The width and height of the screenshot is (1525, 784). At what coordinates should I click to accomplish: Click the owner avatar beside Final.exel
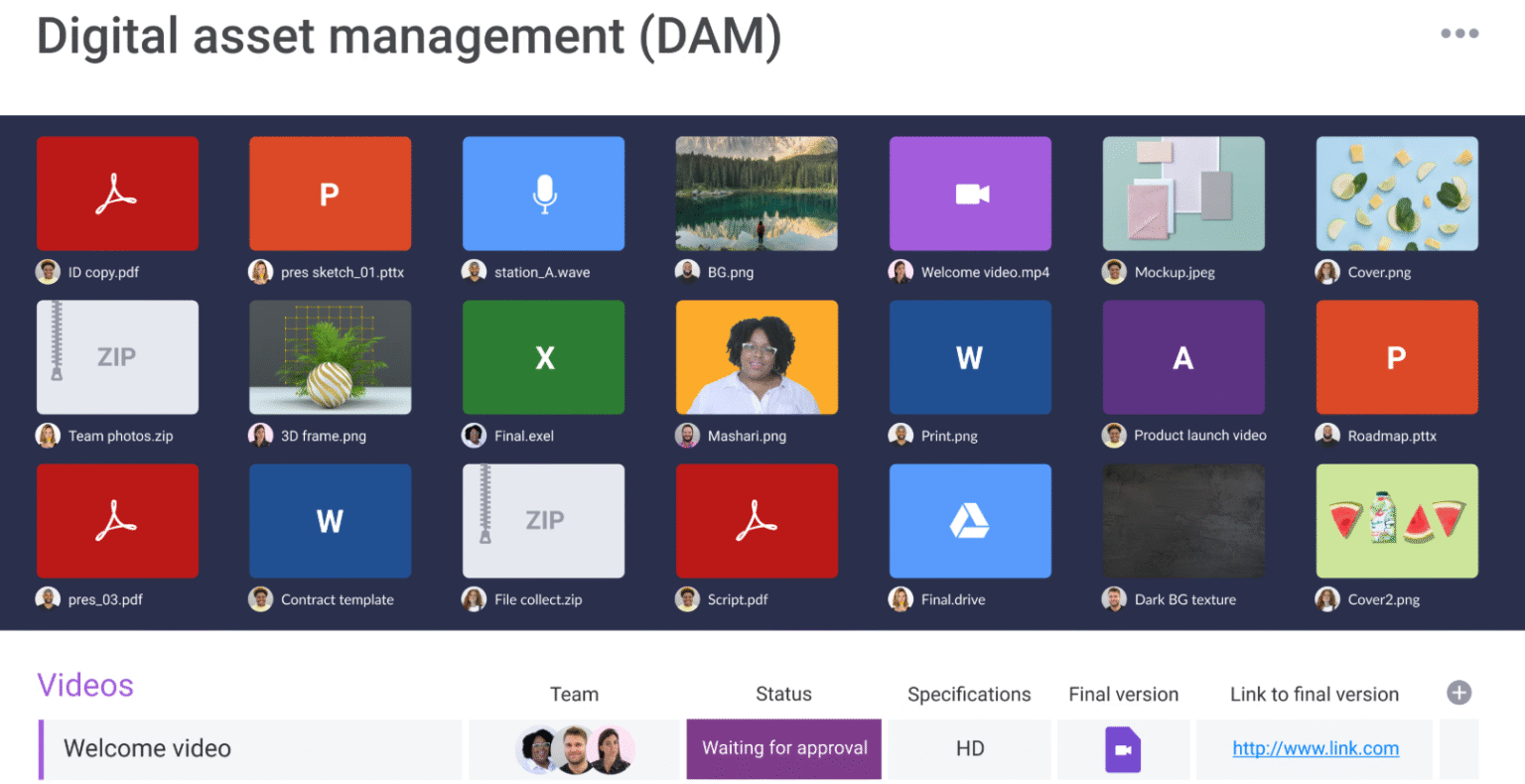(x=475, y=435)
